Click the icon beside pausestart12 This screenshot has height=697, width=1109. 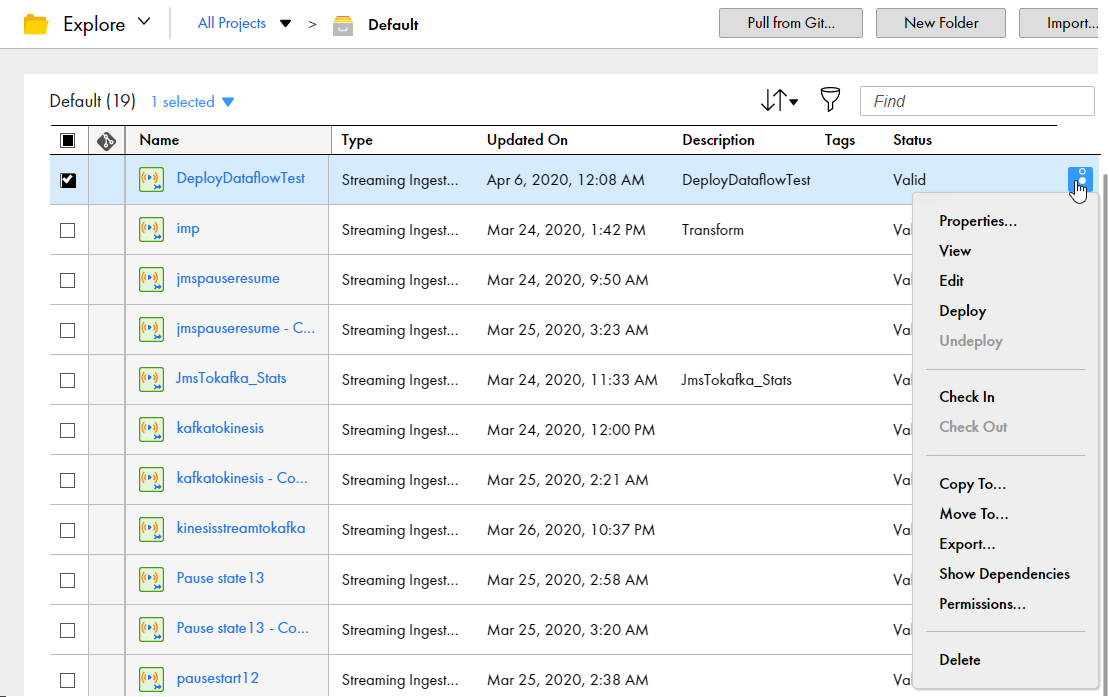(151, 679)
